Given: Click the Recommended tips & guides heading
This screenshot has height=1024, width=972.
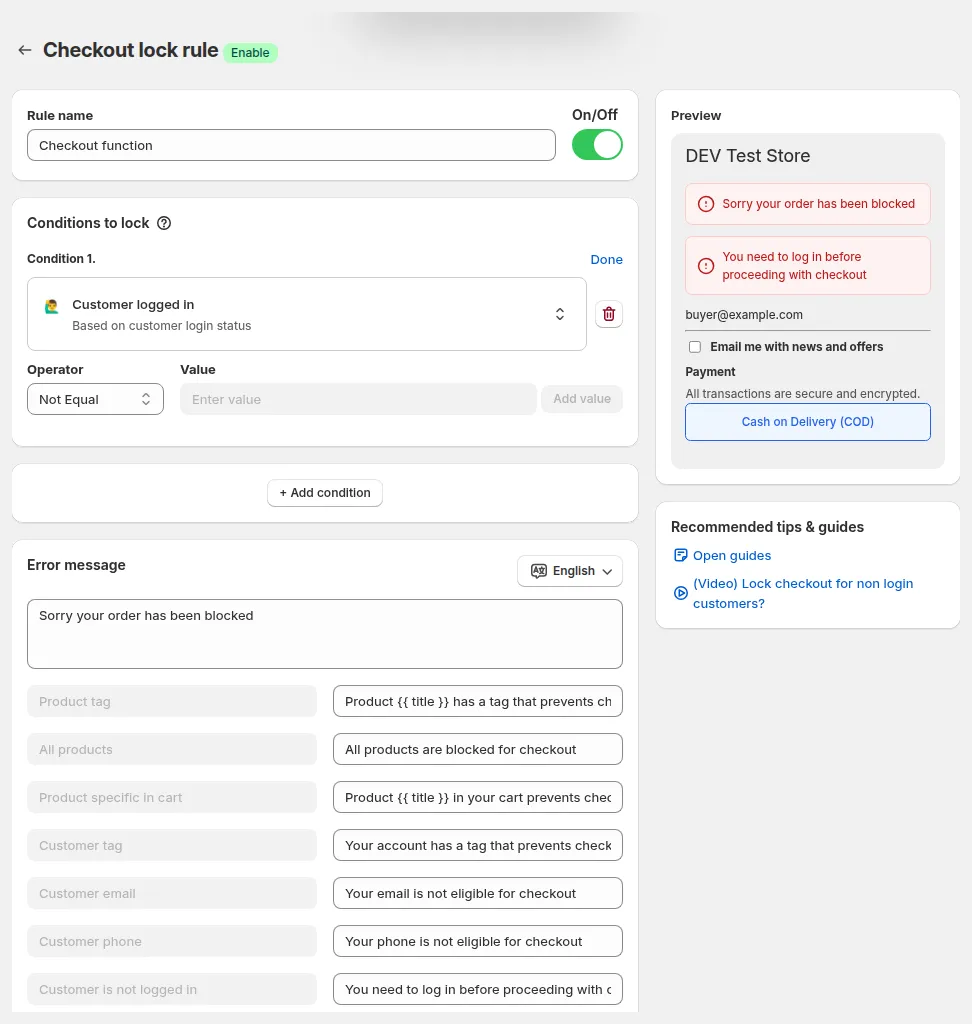Looking at the screenshot, I should tap(767, 527).
